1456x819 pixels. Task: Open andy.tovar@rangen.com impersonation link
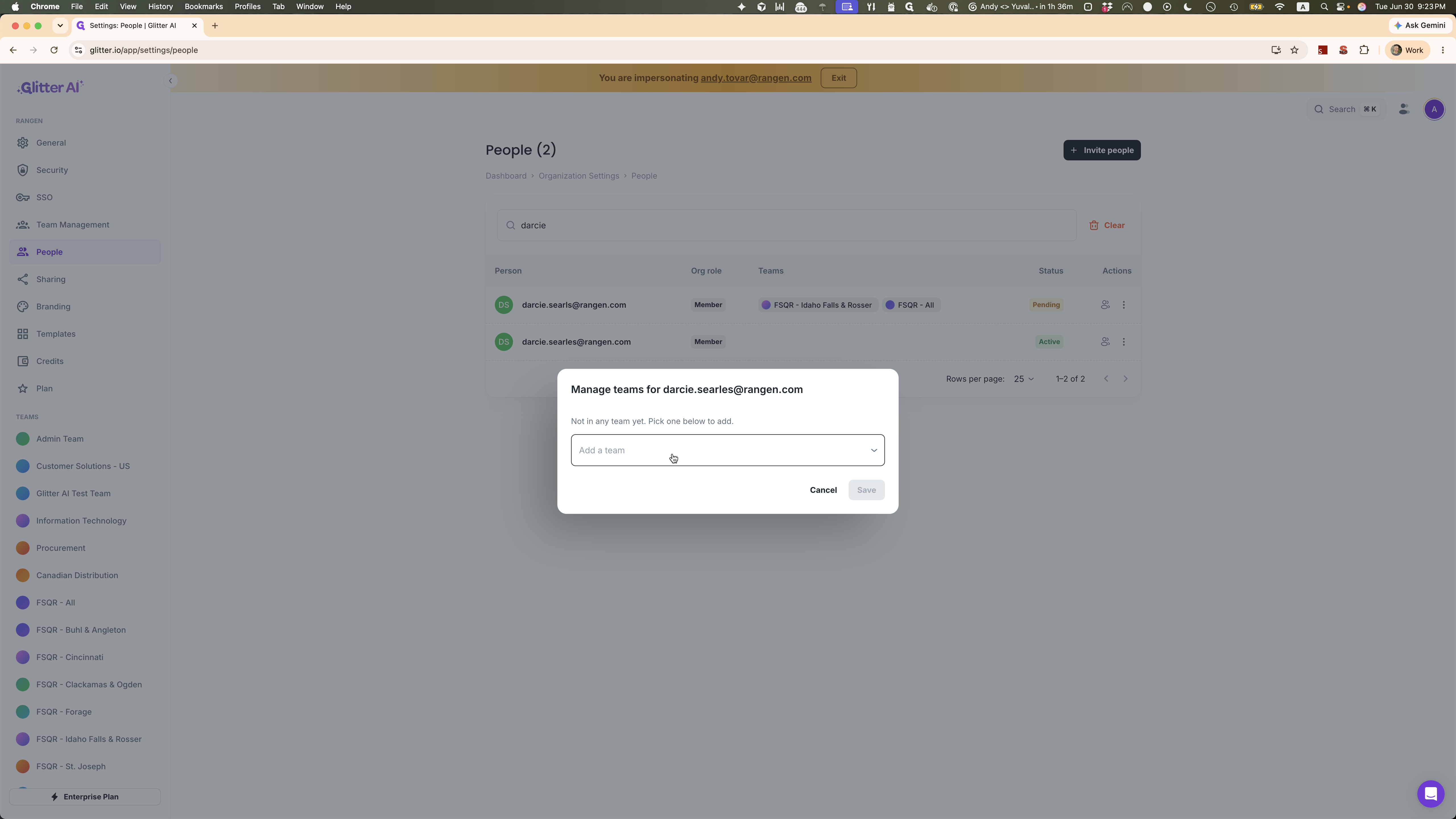[756, 78]
